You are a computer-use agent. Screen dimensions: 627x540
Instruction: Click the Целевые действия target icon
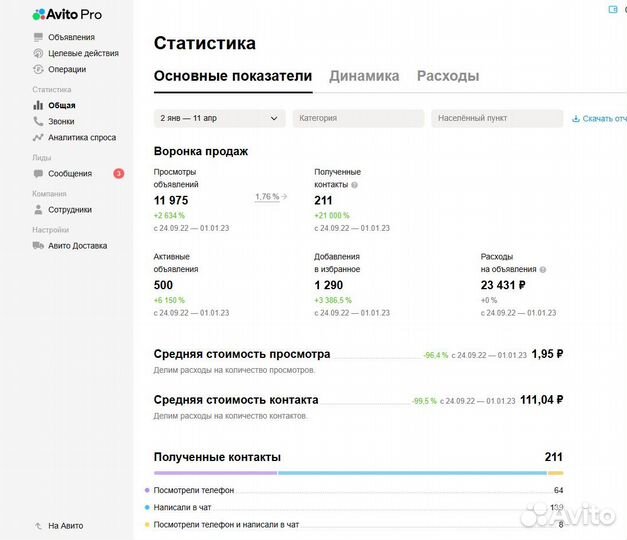pos(38,53)
